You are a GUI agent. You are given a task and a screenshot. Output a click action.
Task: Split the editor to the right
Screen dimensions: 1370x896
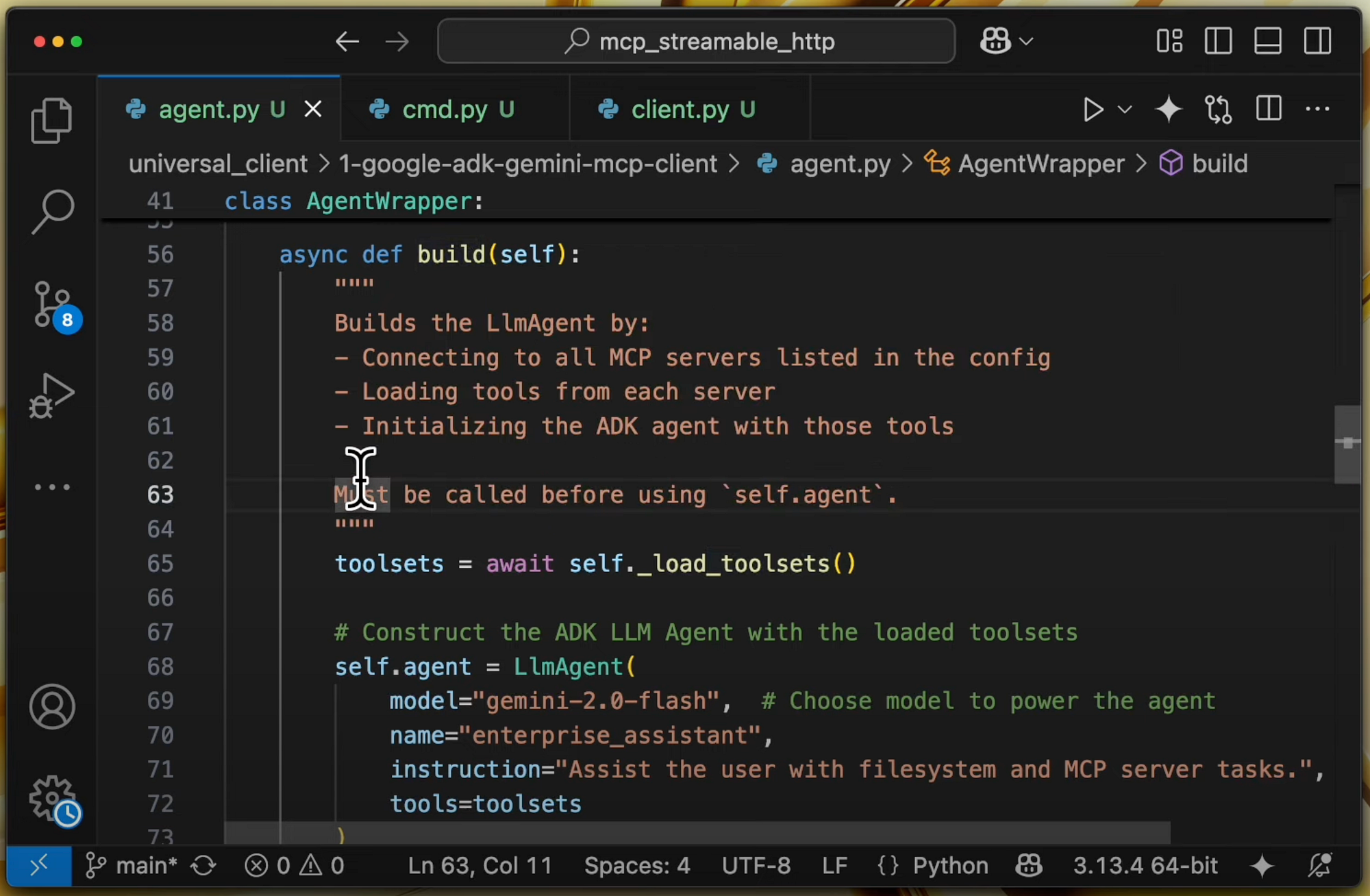tap(1269, 110)
